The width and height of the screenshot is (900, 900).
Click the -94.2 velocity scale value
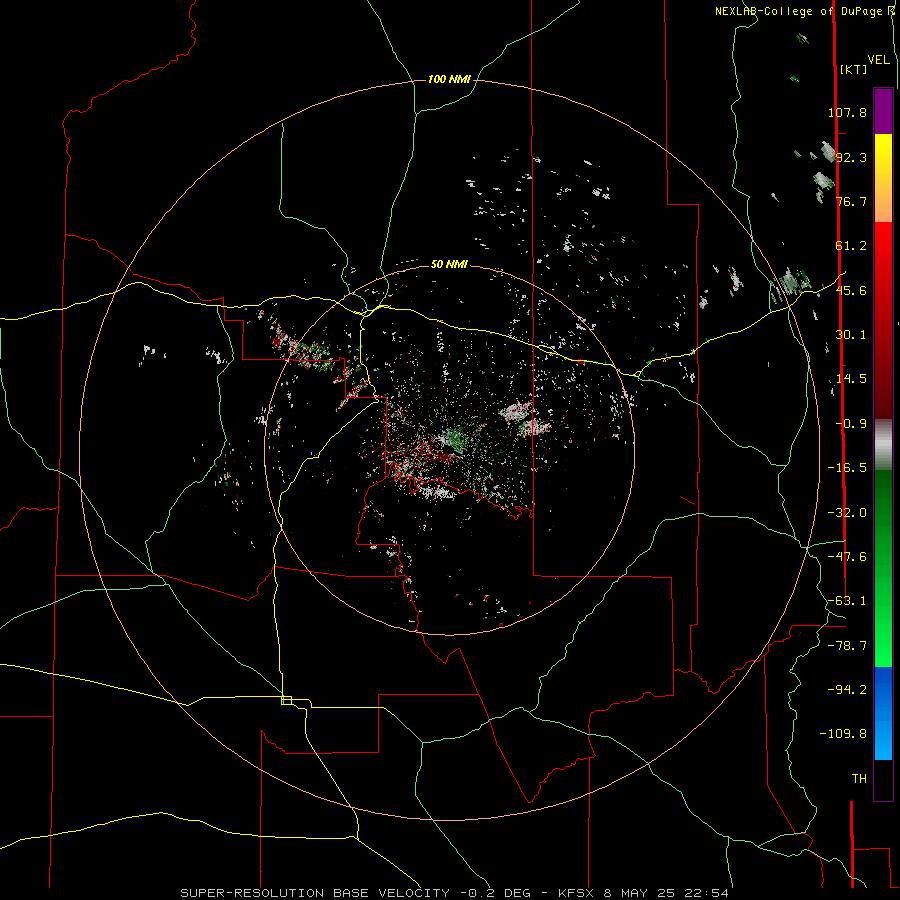847,689
